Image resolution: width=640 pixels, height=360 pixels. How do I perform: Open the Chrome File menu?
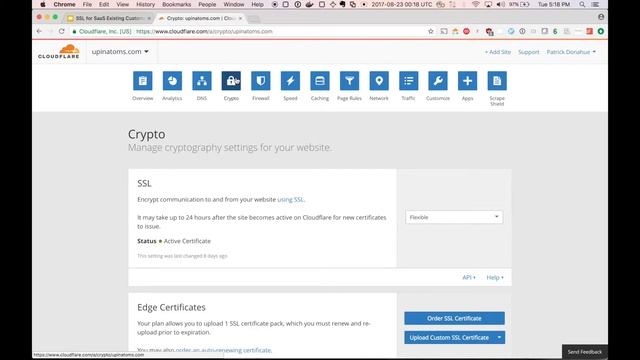87,4
